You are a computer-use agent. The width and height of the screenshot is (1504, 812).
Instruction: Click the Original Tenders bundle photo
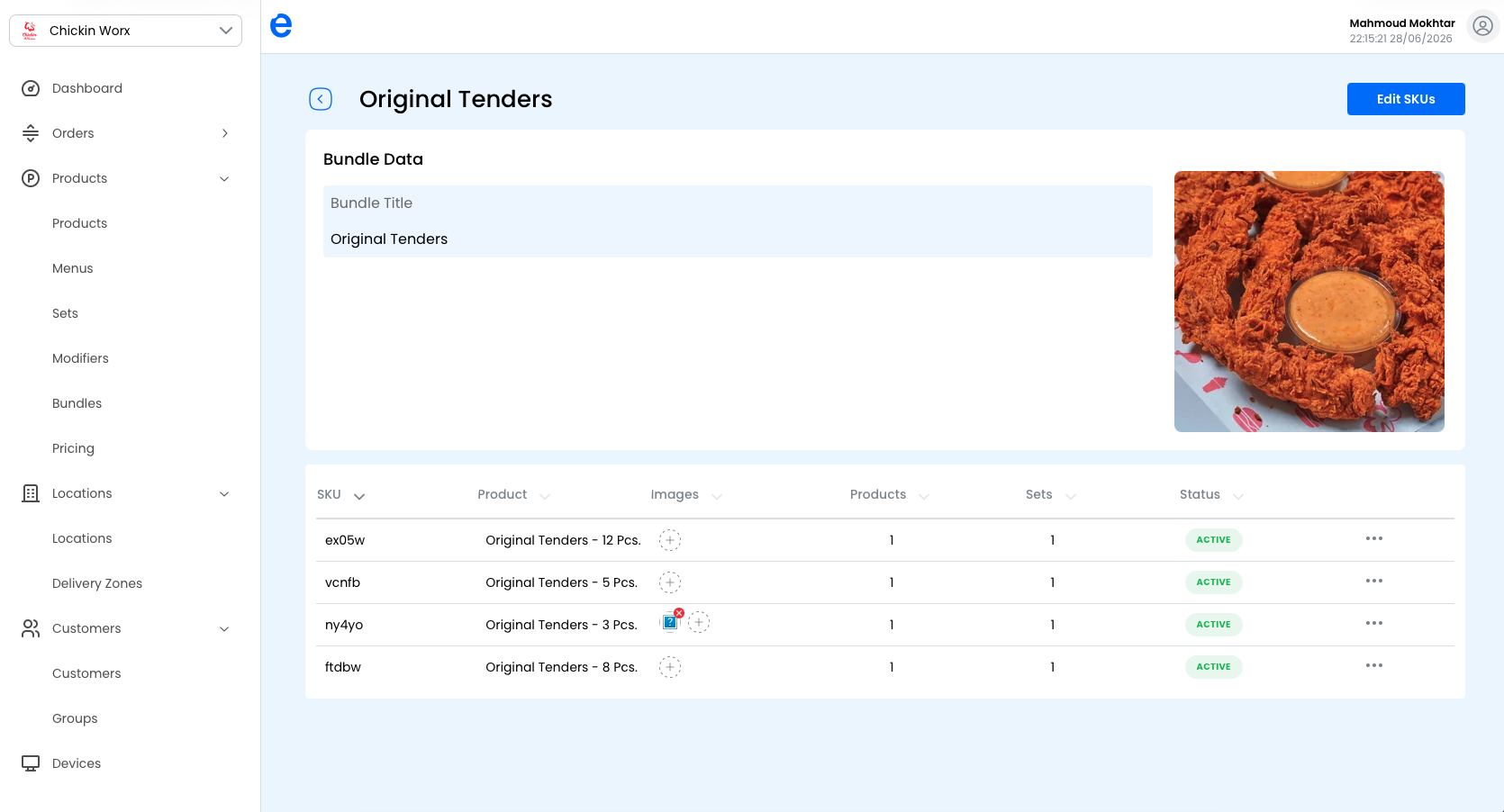1309,302
